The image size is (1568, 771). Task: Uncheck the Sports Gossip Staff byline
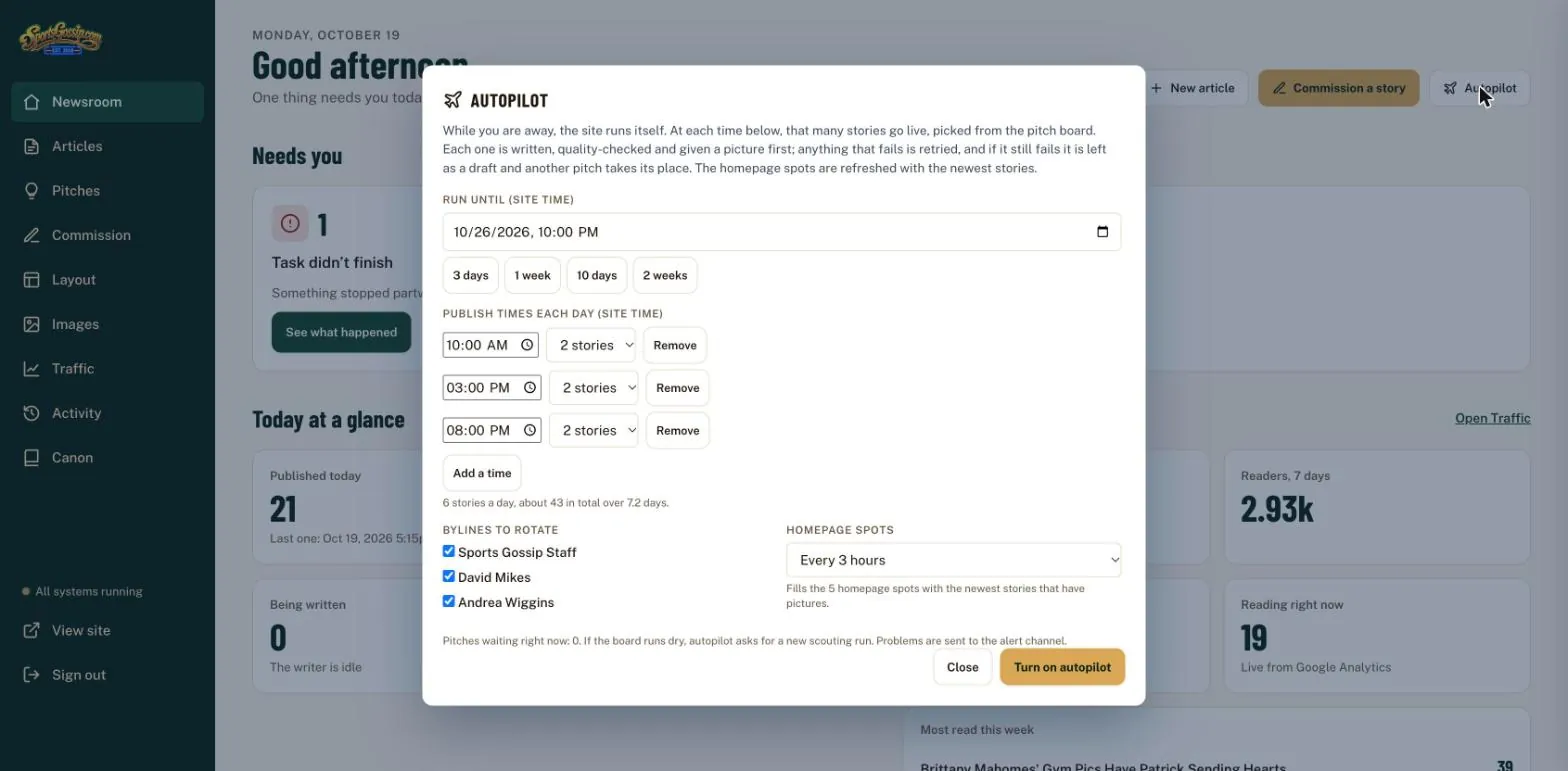click(449, 551)
